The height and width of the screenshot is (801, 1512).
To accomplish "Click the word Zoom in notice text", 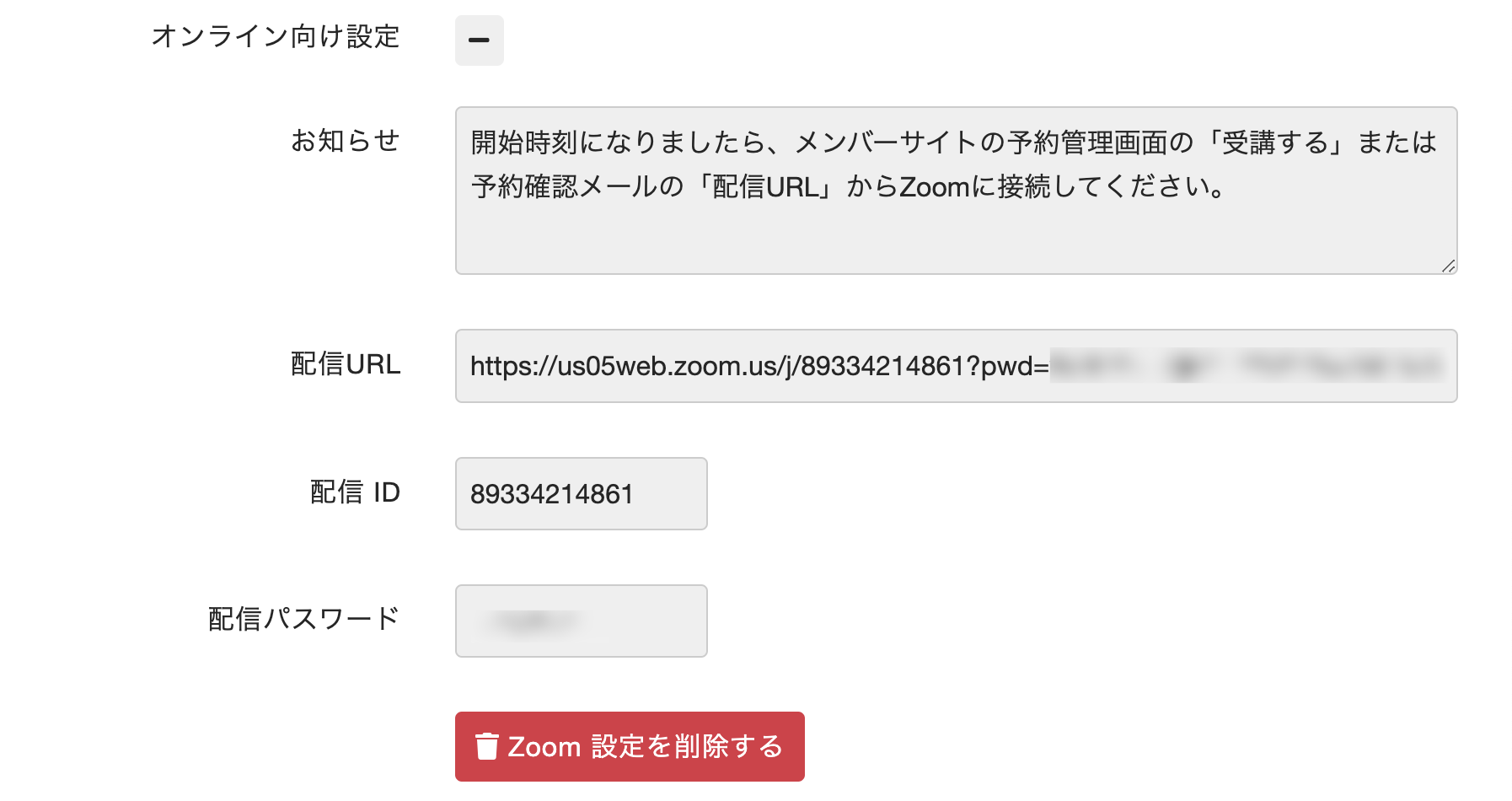I will click(x=934, y=186).
